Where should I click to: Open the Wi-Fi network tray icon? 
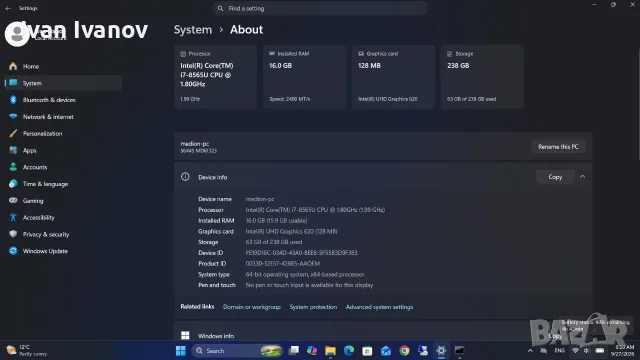click(x=575, y=351)
